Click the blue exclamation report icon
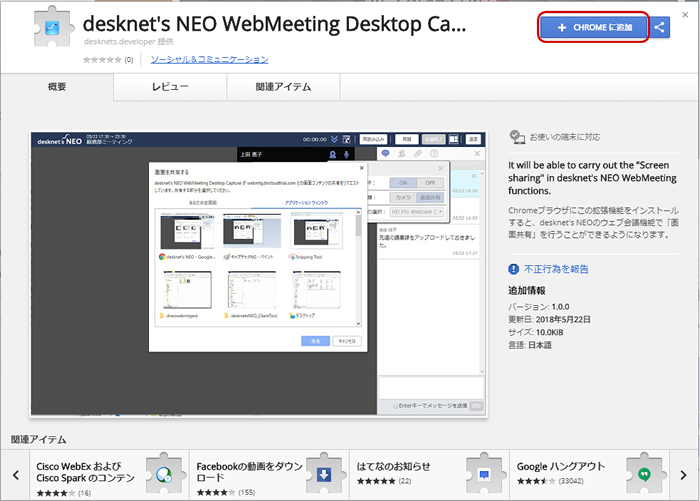The width and height of the screenshot is (700, 501). point(513,269)
